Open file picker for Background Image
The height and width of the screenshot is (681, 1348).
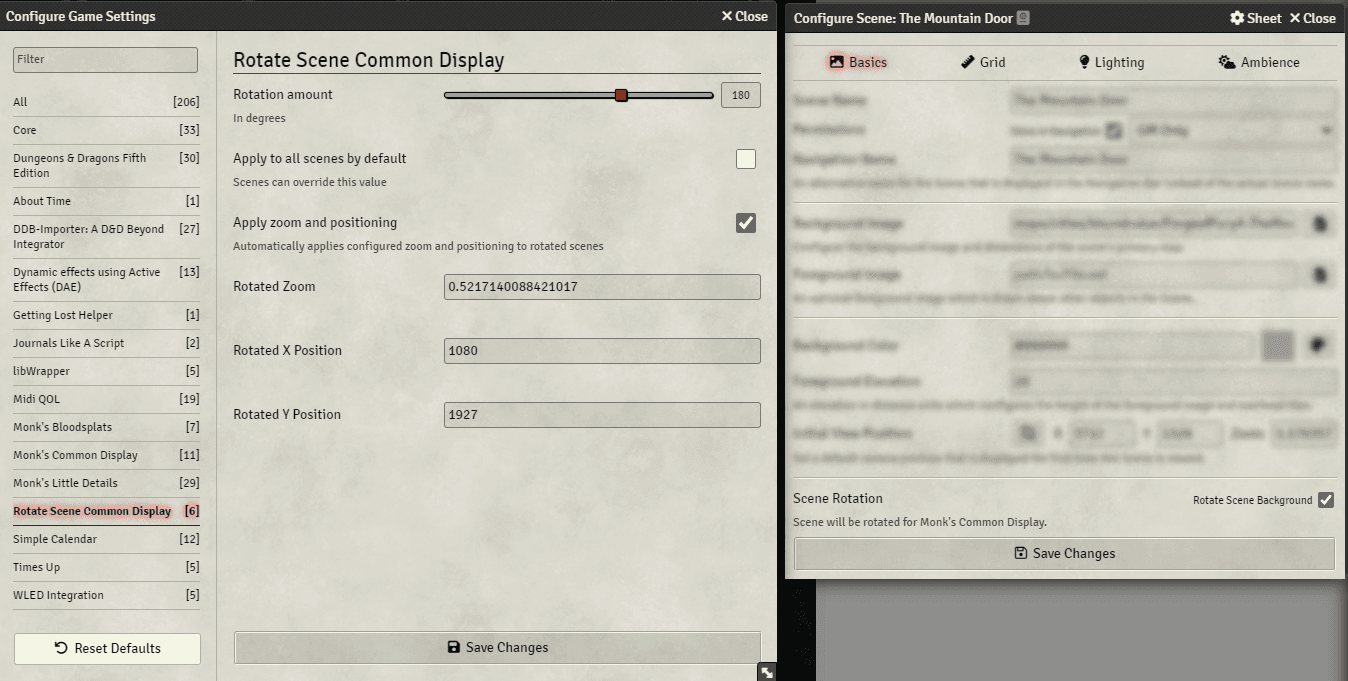[1319, 224]
